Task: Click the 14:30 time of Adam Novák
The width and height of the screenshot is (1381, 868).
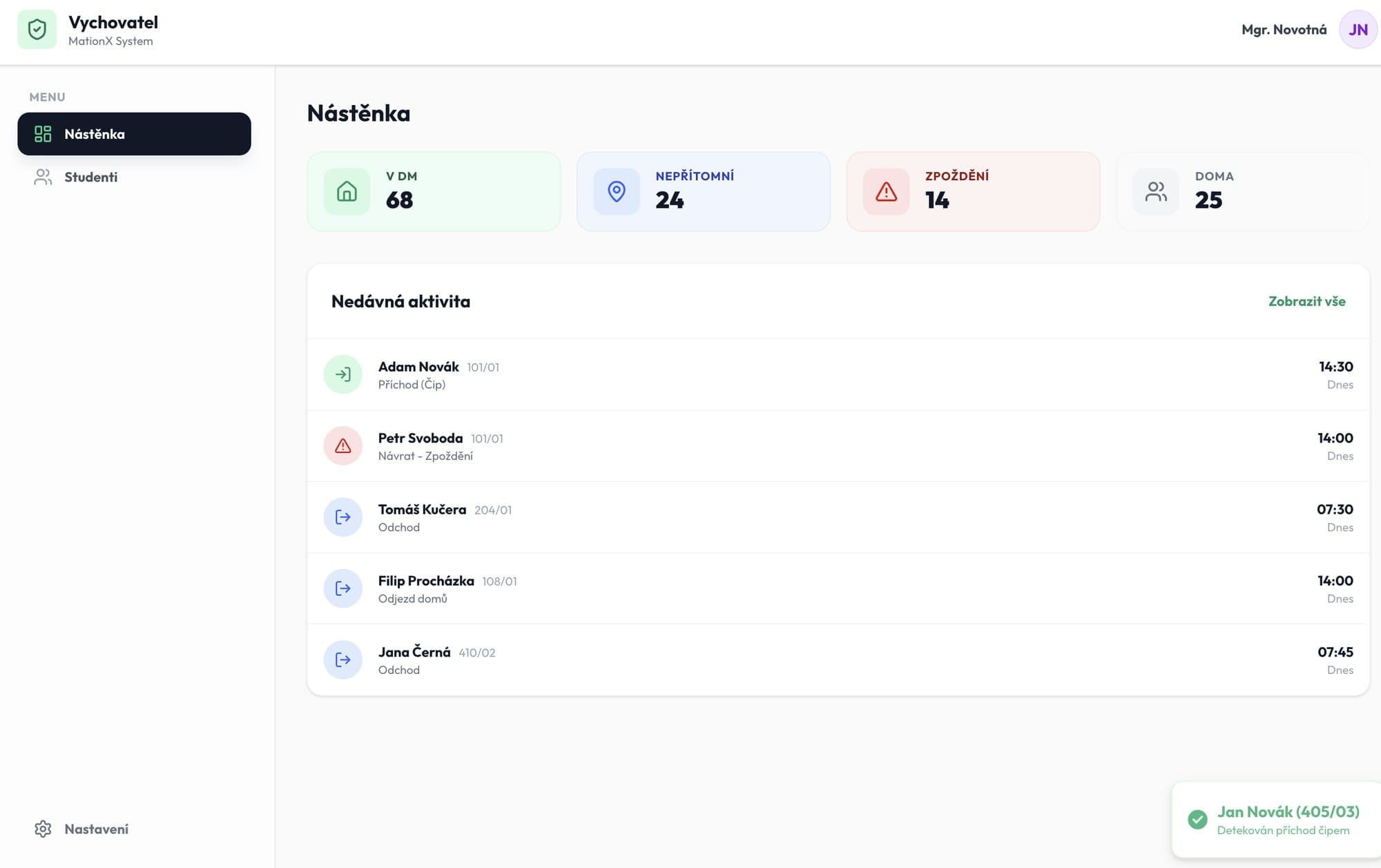Action: (x=1335, y=367)
